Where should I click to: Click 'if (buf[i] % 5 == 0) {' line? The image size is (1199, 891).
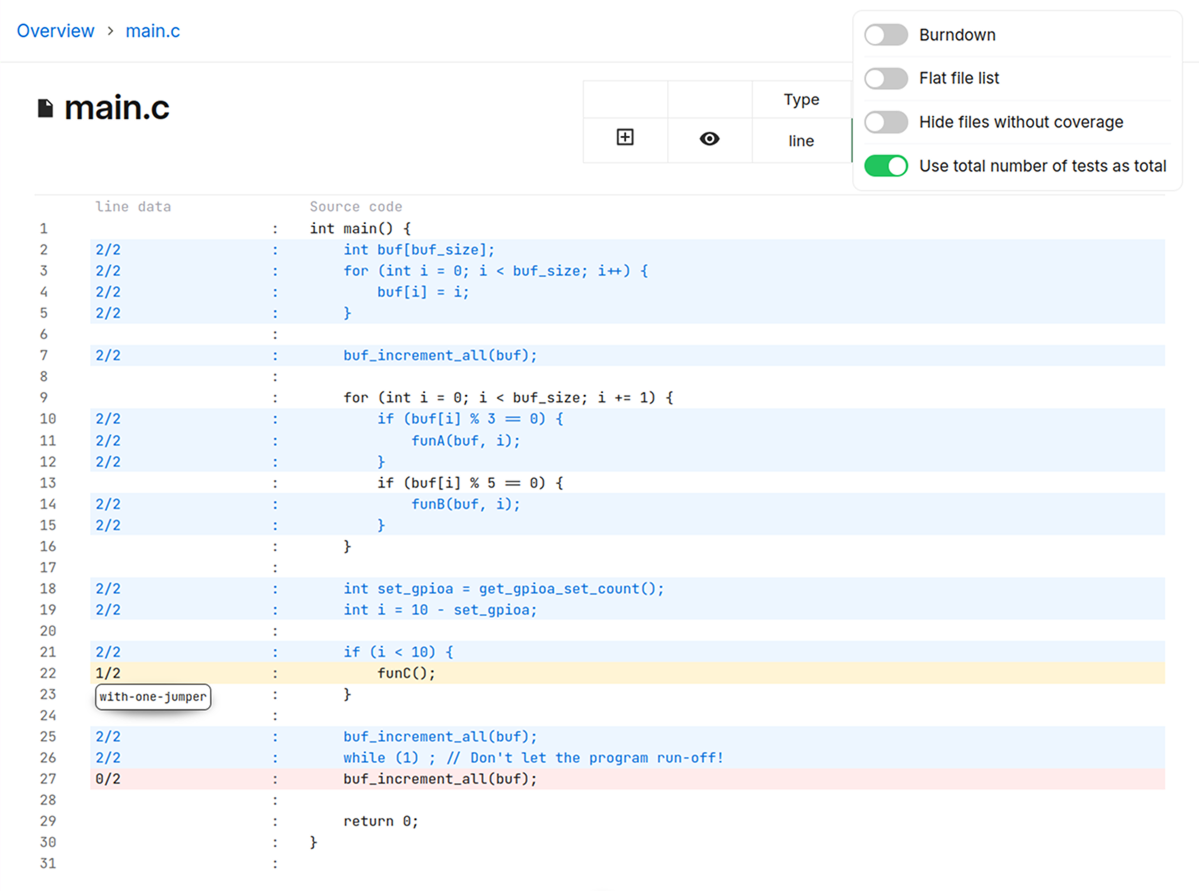pyautogui.click(x=470, y=483)
